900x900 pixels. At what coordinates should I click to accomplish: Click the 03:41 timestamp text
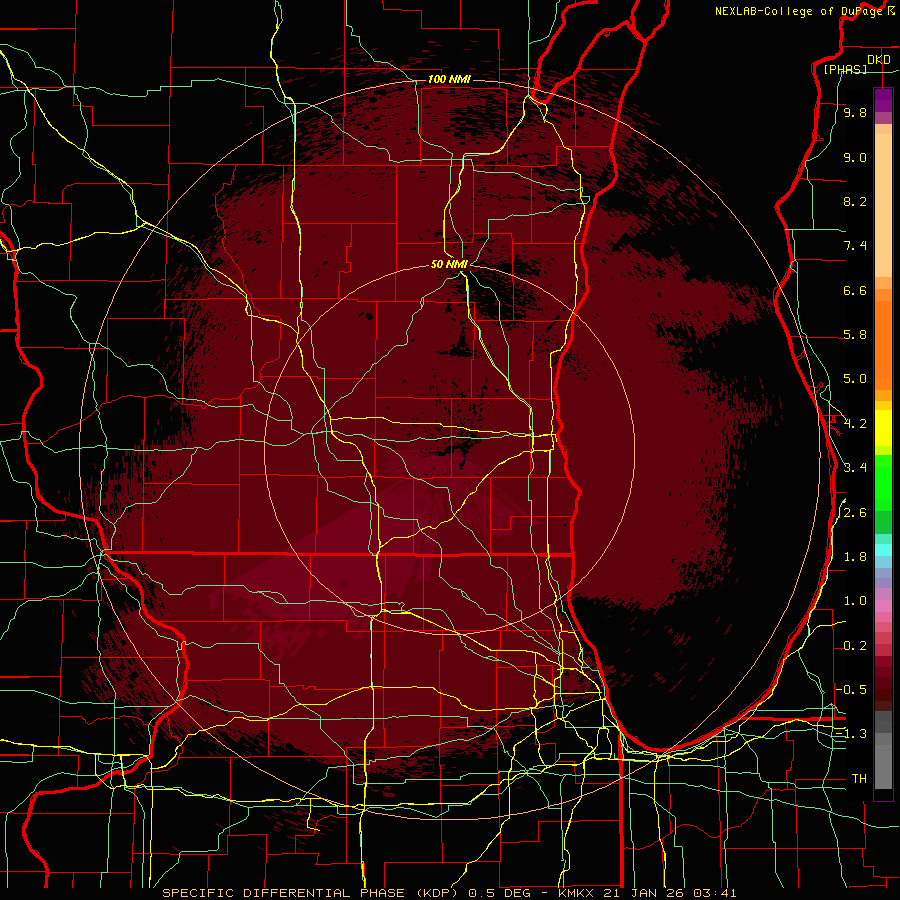714,893
